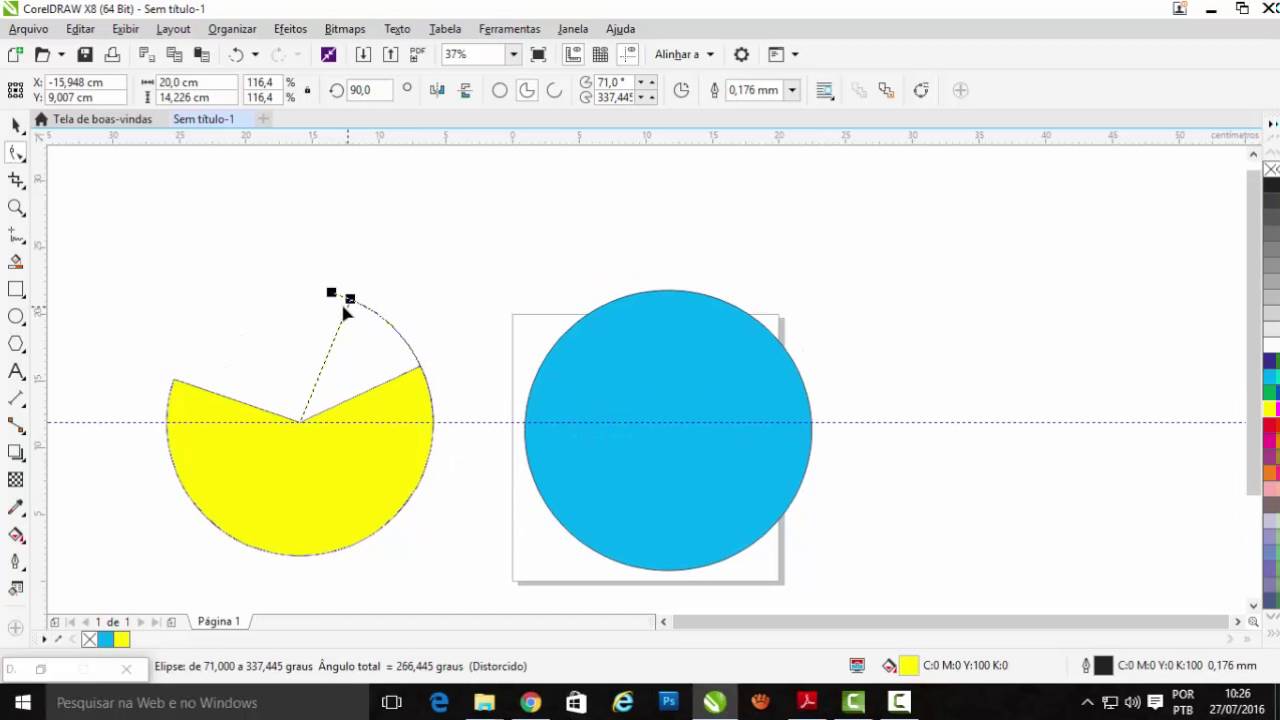Screen dimensions: 1280x720
Task: Select the Rectangle tool
Action: coord(16,289)
